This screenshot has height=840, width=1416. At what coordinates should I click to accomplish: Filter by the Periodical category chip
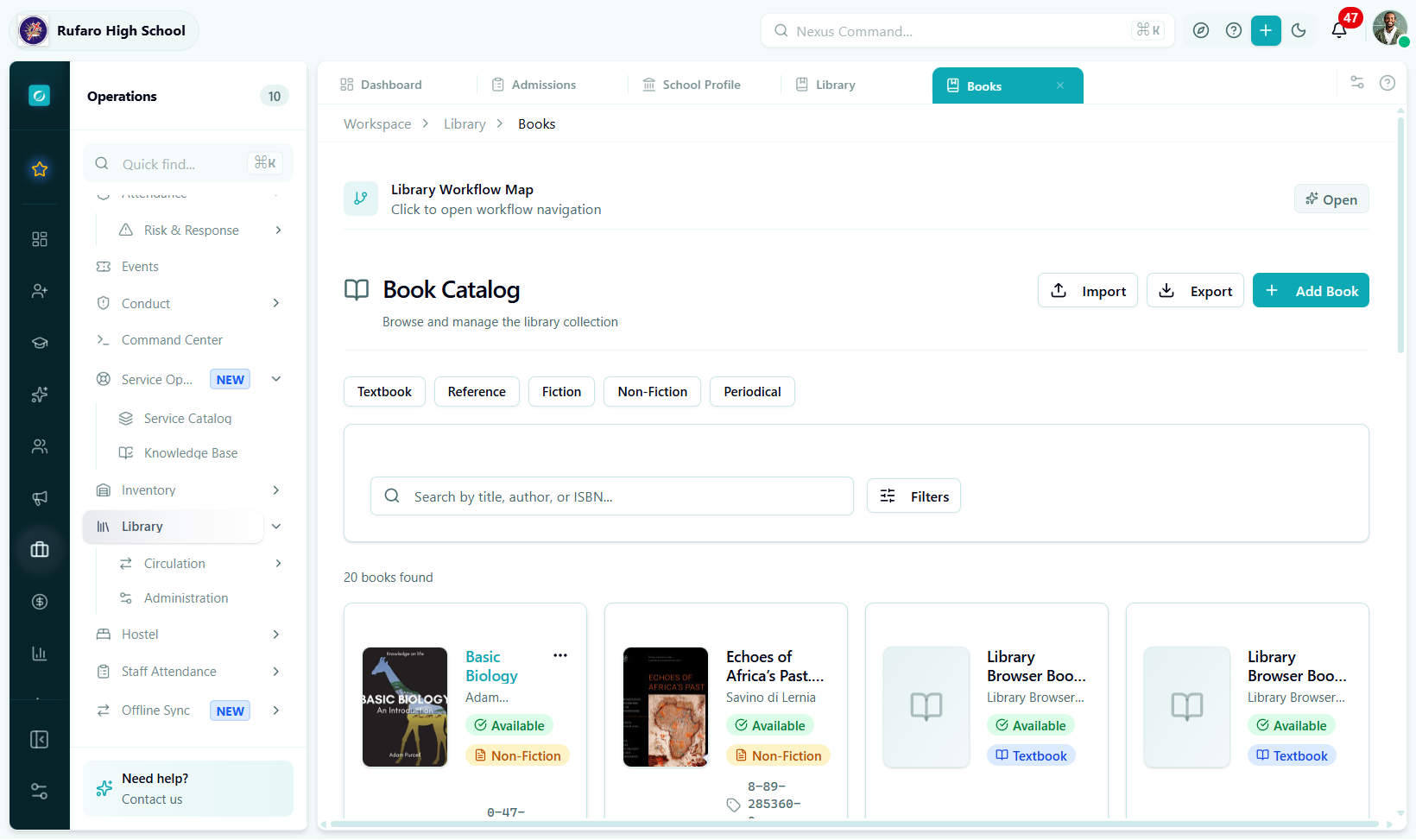tap(752, 392)
